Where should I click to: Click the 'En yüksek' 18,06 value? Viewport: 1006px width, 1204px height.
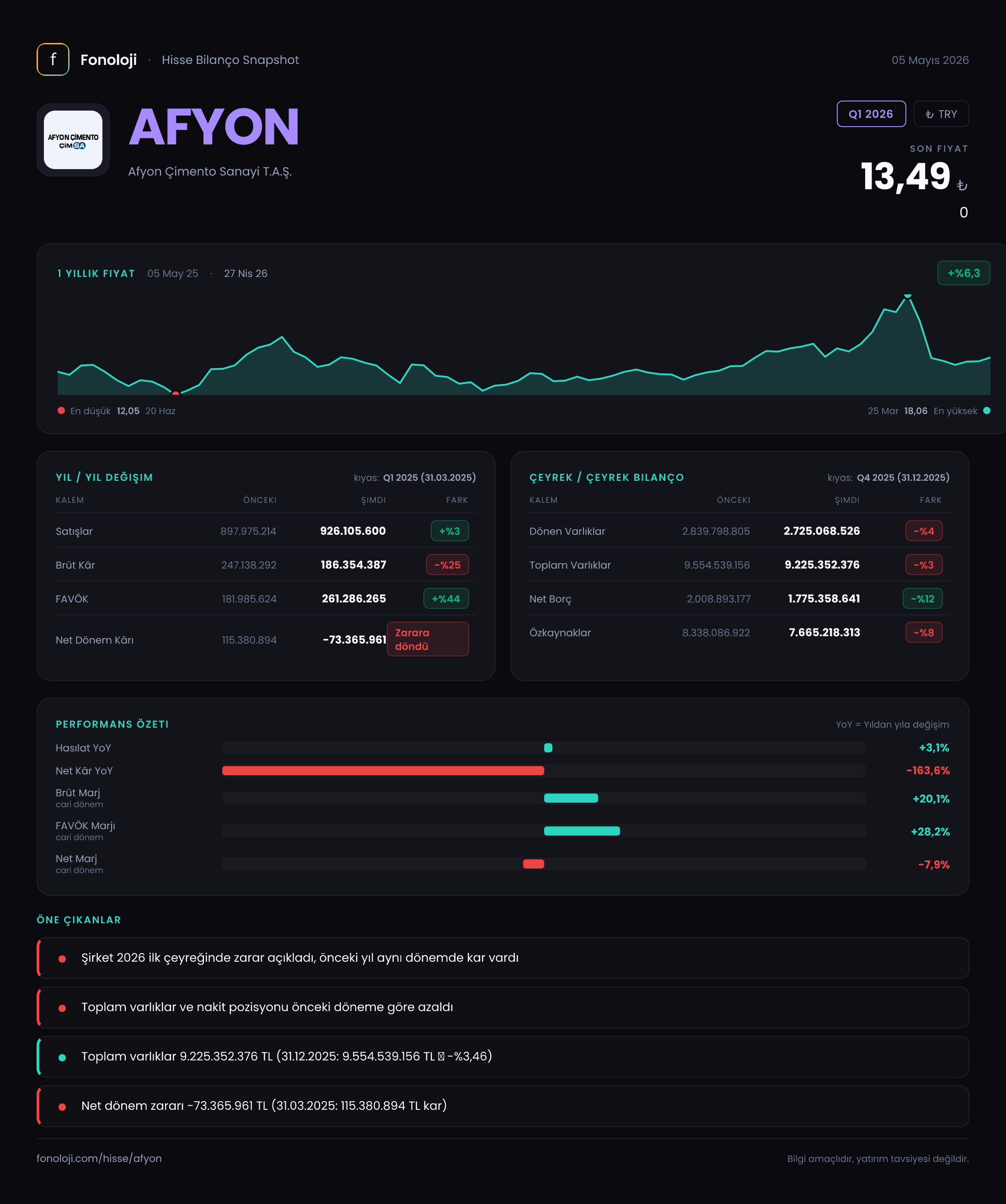pyautogui.click(x=915, y=410)
